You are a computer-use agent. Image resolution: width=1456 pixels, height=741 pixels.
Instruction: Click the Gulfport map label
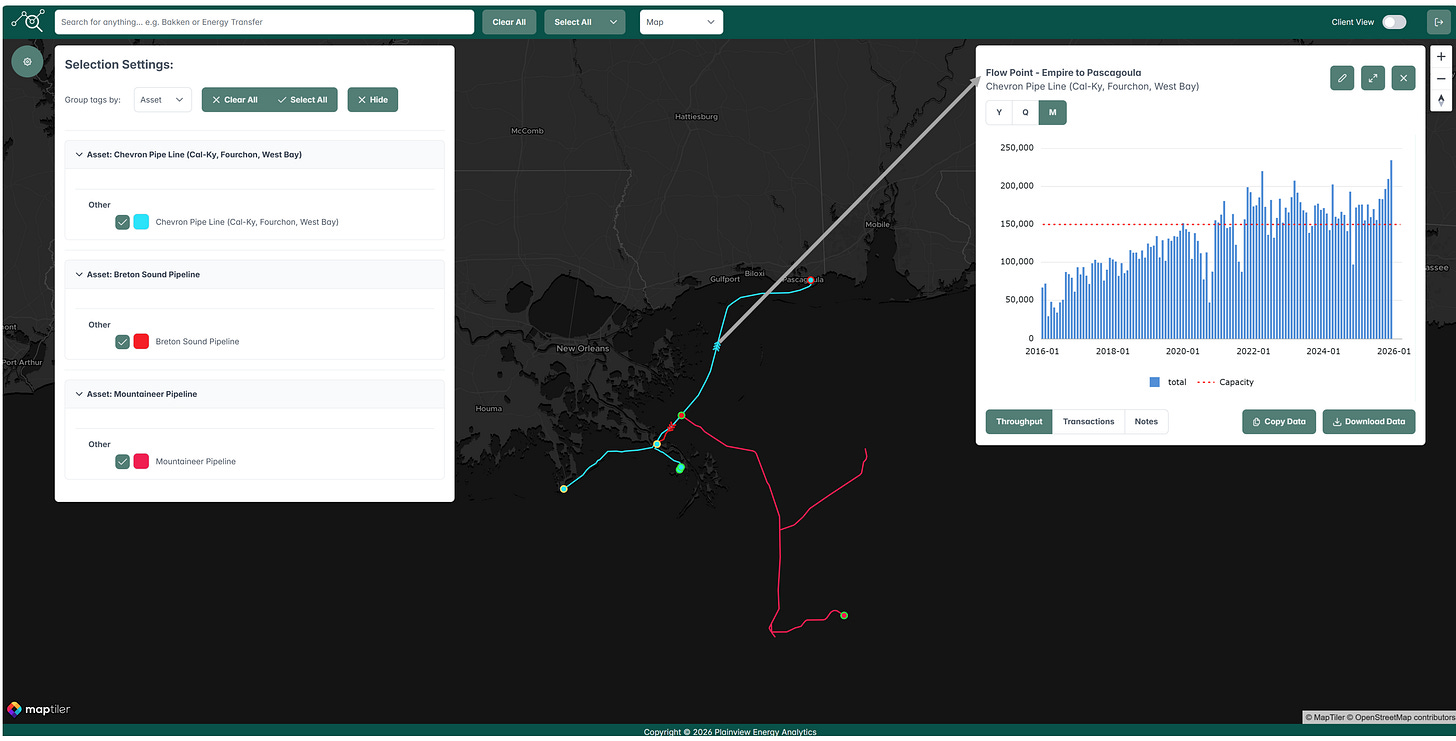click(x=724, y=279)
